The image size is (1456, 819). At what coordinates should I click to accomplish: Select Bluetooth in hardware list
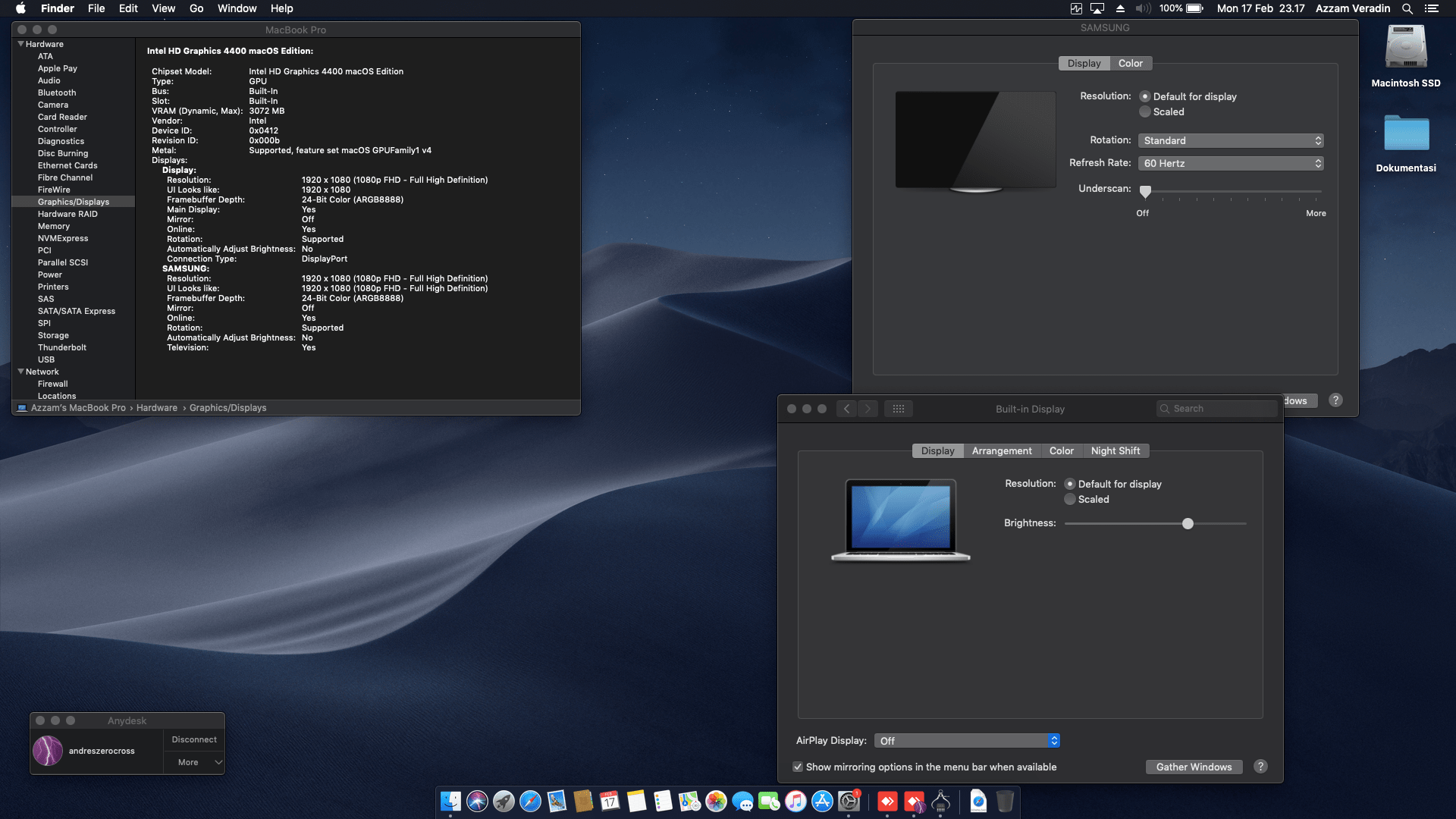(x=57, y=93)
